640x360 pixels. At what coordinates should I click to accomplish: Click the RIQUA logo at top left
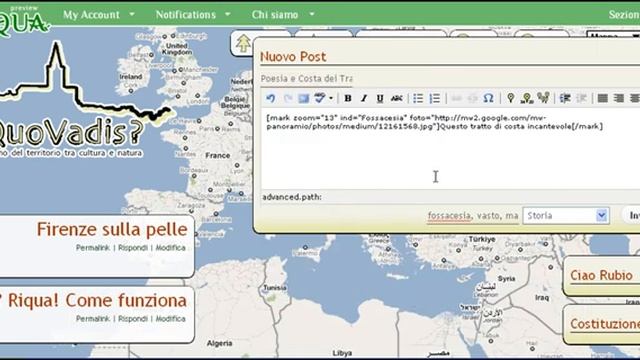coord(24,21)
